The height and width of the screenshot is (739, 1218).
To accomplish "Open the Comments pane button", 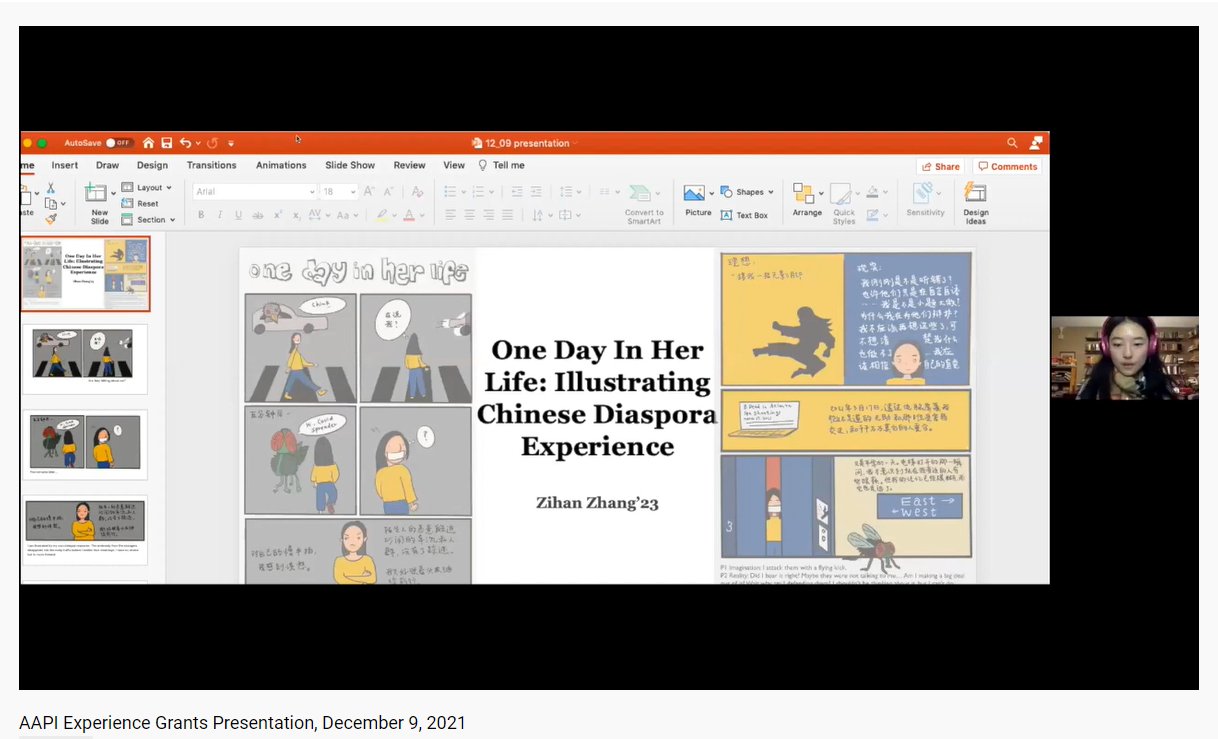I will point(1008,167).
